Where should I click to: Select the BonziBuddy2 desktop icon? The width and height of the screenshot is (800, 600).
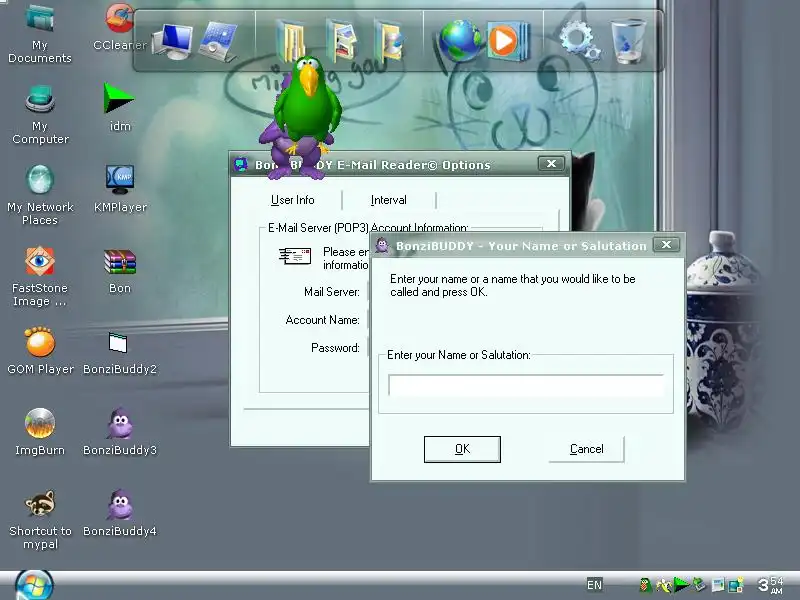click(120, 353)
